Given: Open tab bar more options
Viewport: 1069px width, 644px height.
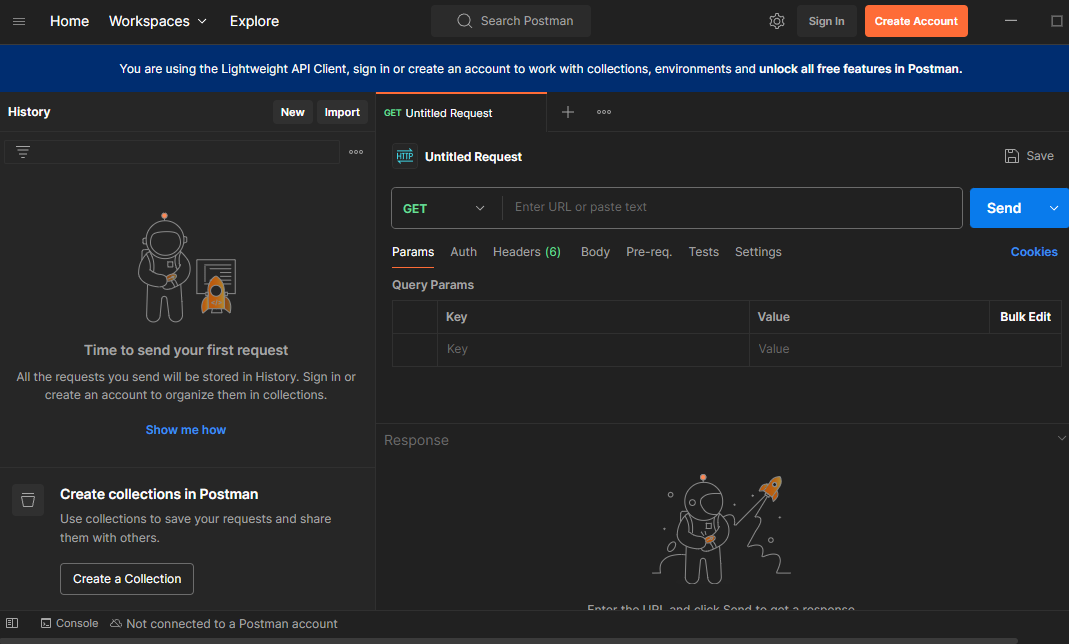Looking at the screenshot, I should tap(604, 112).
